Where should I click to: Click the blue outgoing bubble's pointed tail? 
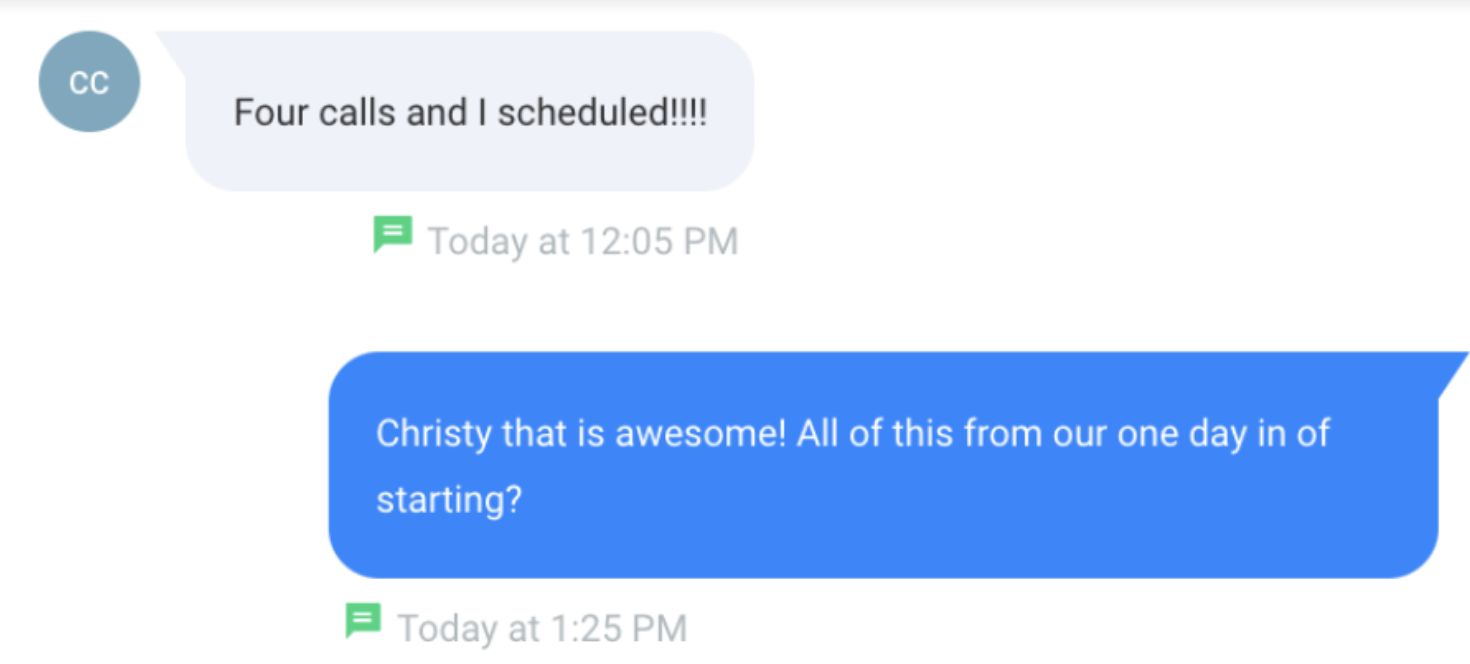point(1452,372)
